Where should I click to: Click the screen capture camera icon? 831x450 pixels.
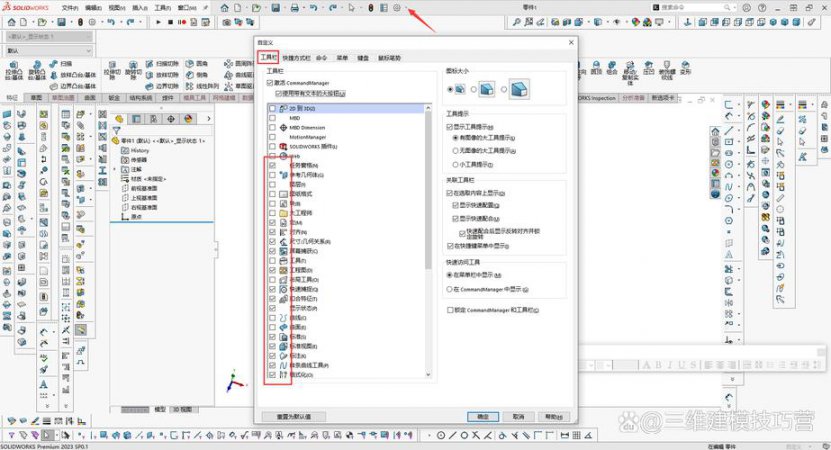pyautogui.click(x=227, y=22)
